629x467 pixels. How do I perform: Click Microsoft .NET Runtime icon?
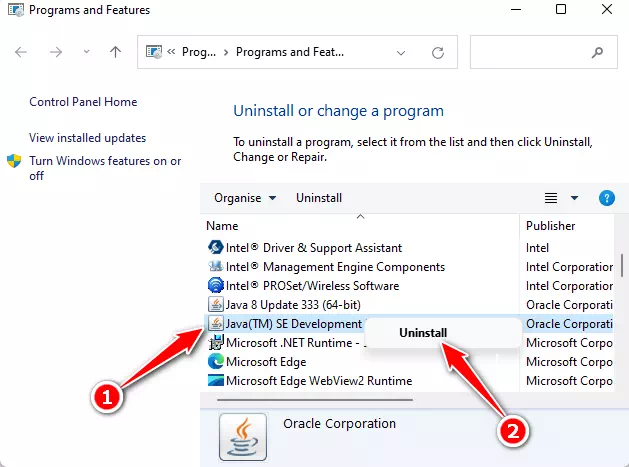click(215, 342)
